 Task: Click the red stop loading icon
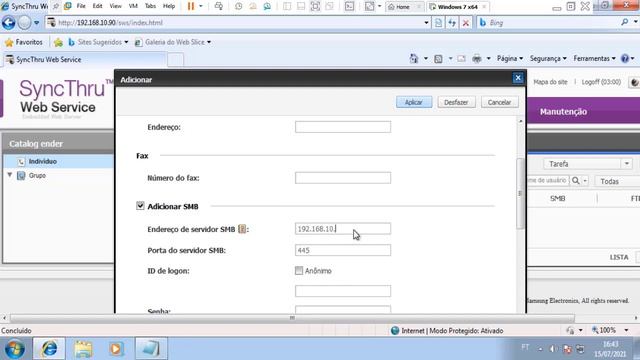click(x=465, y=23)
